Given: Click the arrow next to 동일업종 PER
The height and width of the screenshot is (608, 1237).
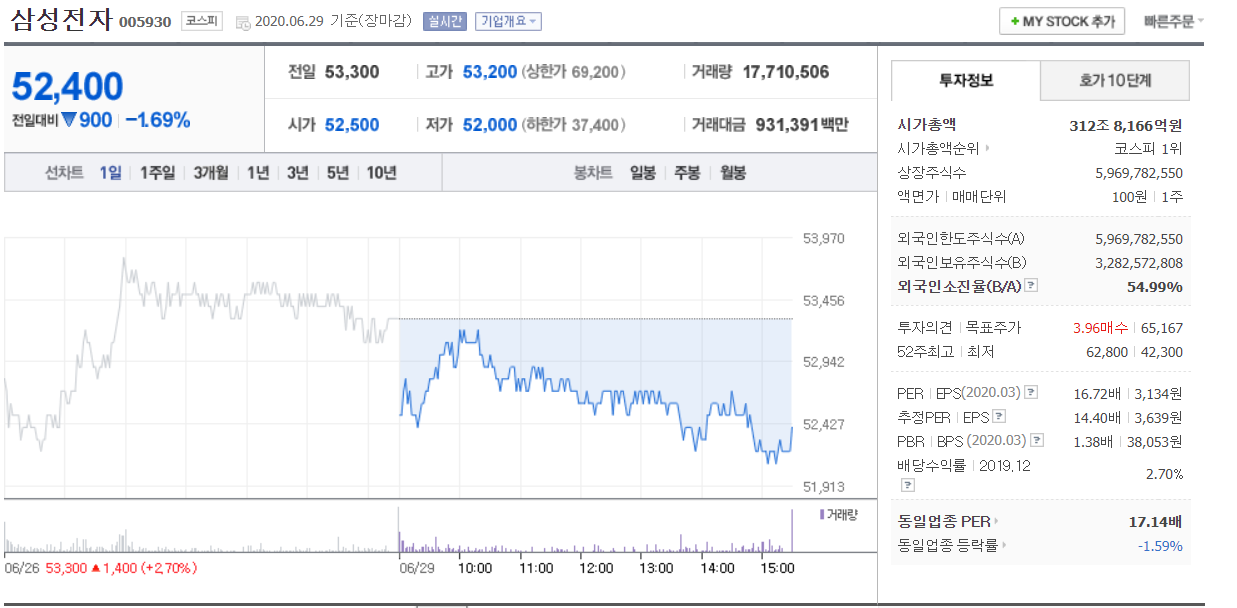Looking at the screenshot, I should click(996, 521).
